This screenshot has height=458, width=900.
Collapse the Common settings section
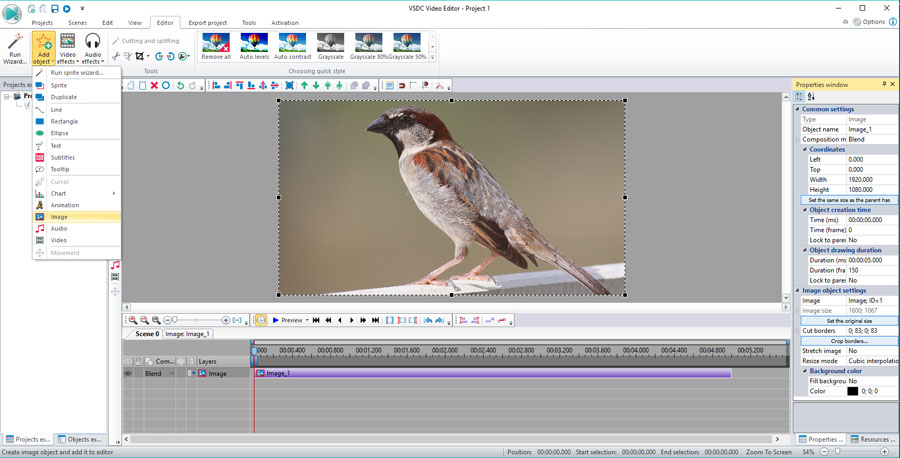click(x=797, y=109)
